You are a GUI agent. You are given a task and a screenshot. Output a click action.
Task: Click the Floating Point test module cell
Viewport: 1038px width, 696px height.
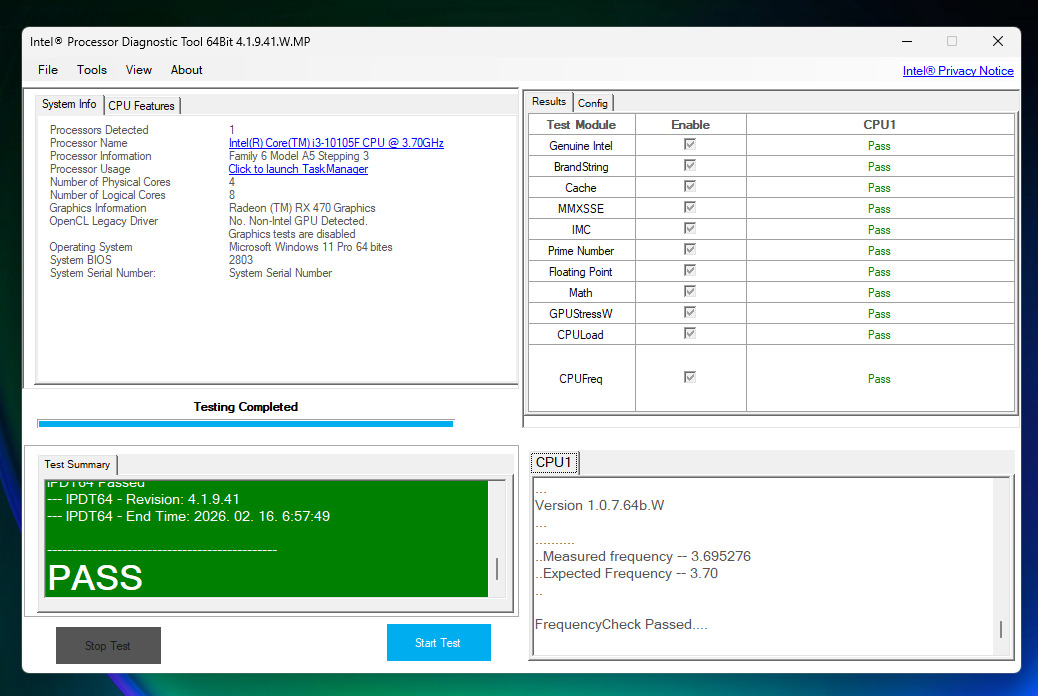pyautogui.click(x=581, y=272)
